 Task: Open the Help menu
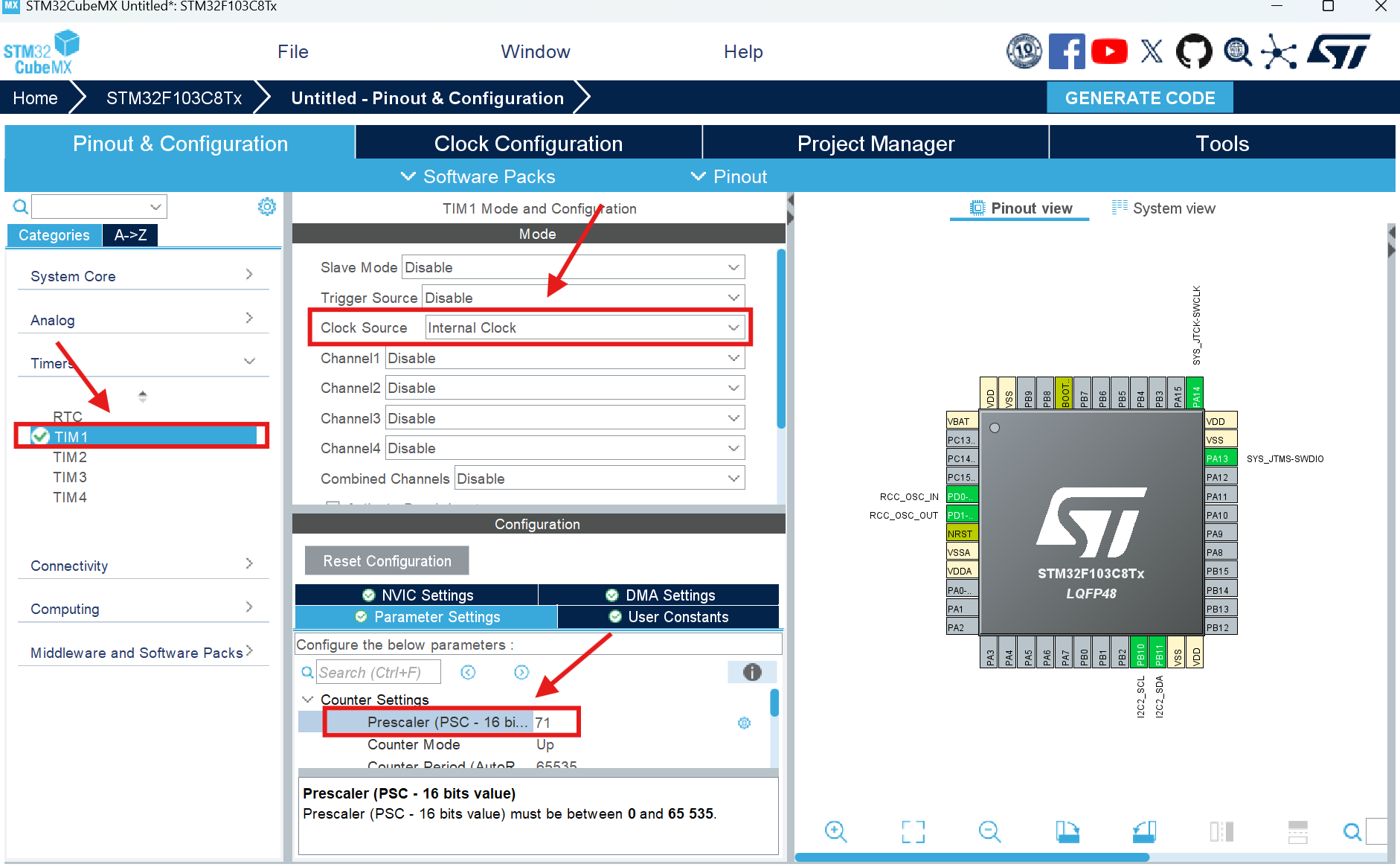coord(743,51)
